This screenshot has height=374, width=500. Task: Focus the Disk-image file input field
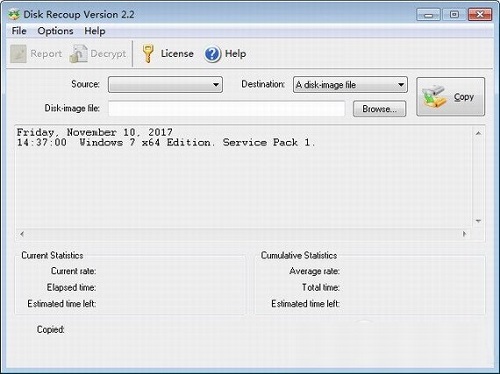(x=227, y=109)
